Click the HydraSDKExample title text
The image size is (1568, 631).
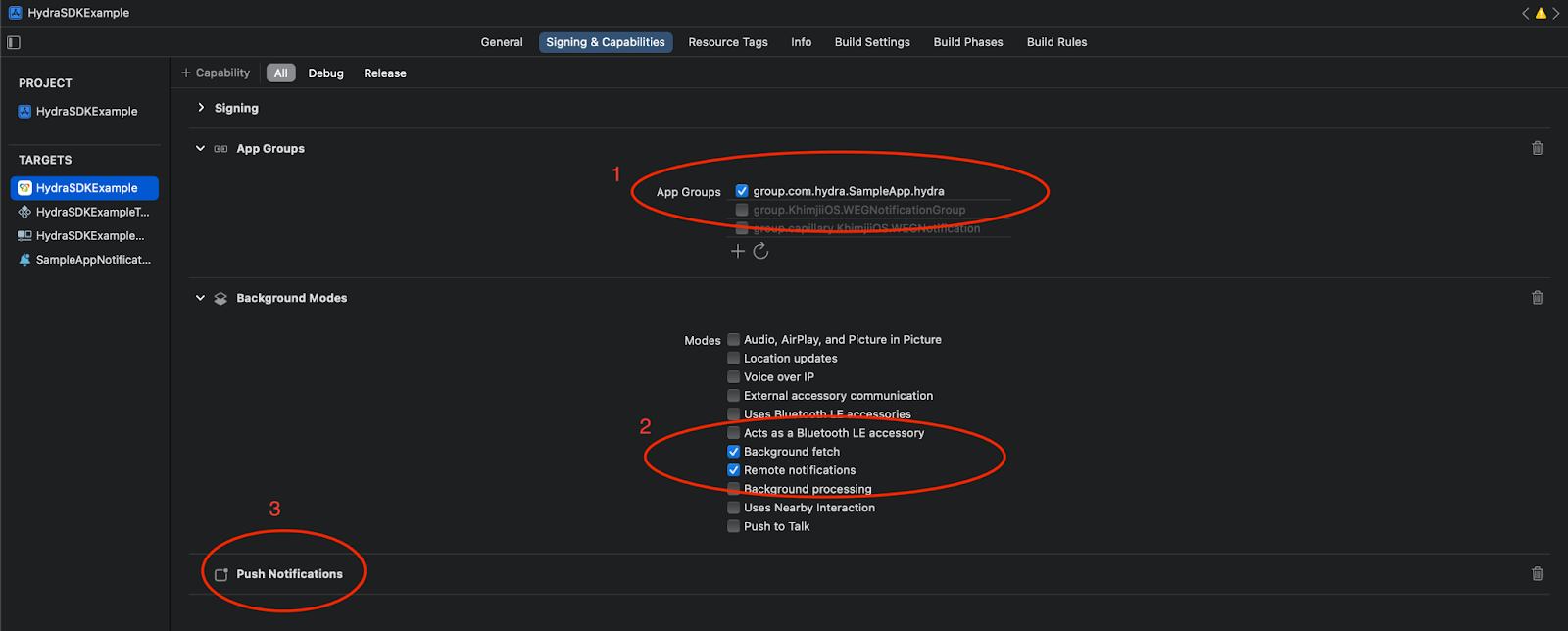(79, 13)
